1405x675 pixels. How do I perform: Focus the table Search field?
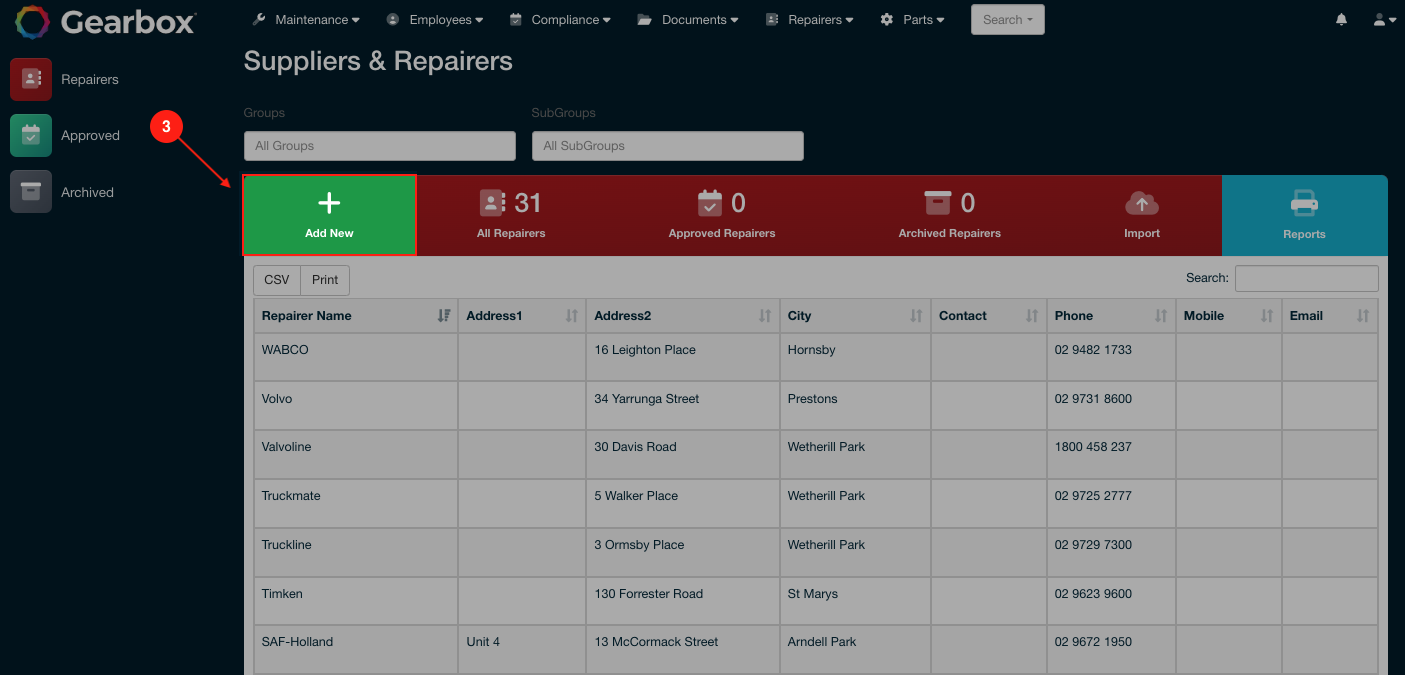pos(1306,278)
